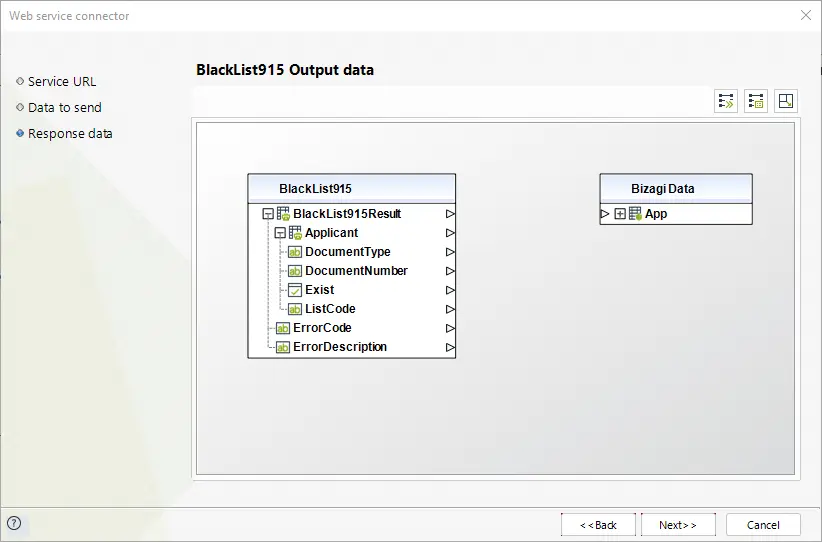Viewport: 822px width, 542px height.
Task: Collapse the Applicant node
Action: [x=280, y=233]
